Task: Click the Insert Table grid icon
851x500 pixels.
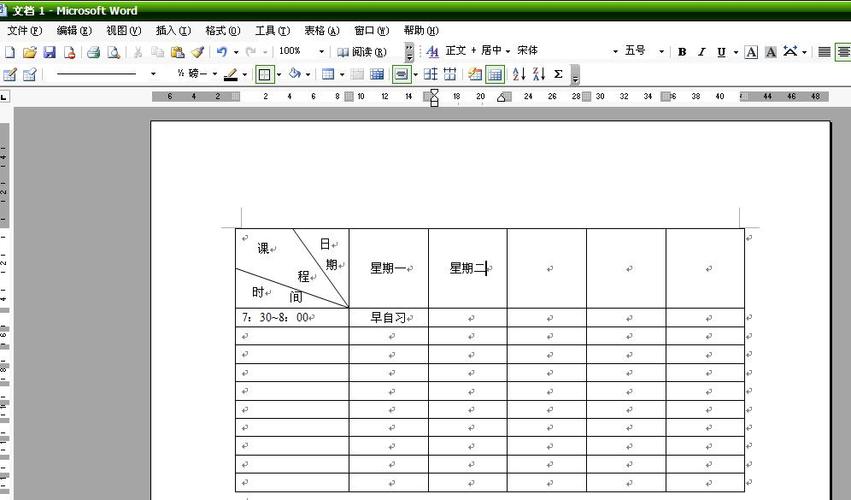Action: [328, 74]
